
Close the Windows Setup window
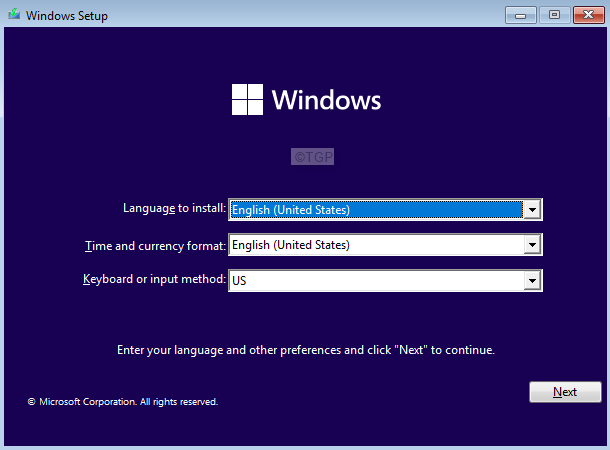[x=589, y=15]
